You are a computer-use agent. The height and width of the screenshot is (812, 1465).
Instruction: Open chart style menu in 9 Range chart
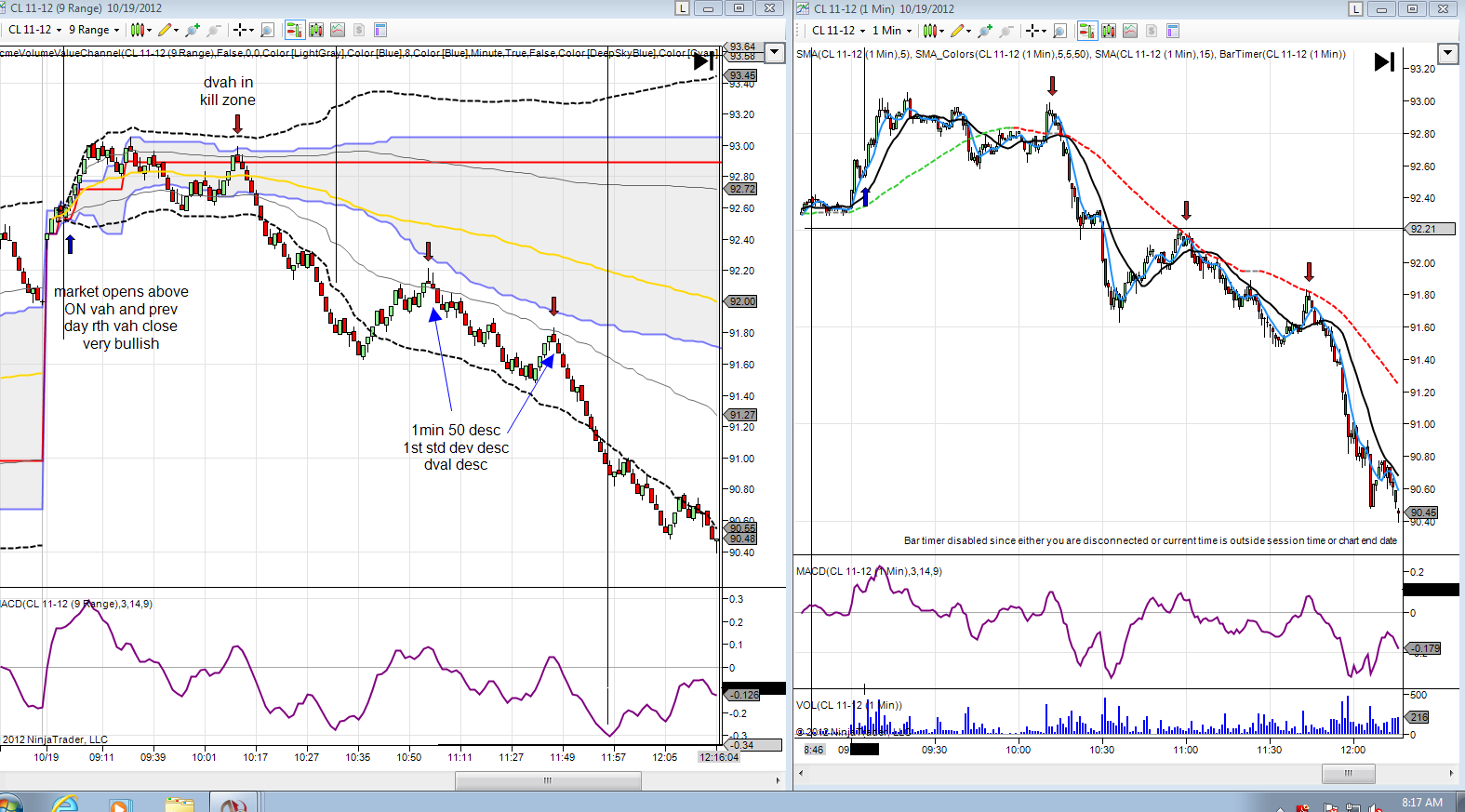139,31
